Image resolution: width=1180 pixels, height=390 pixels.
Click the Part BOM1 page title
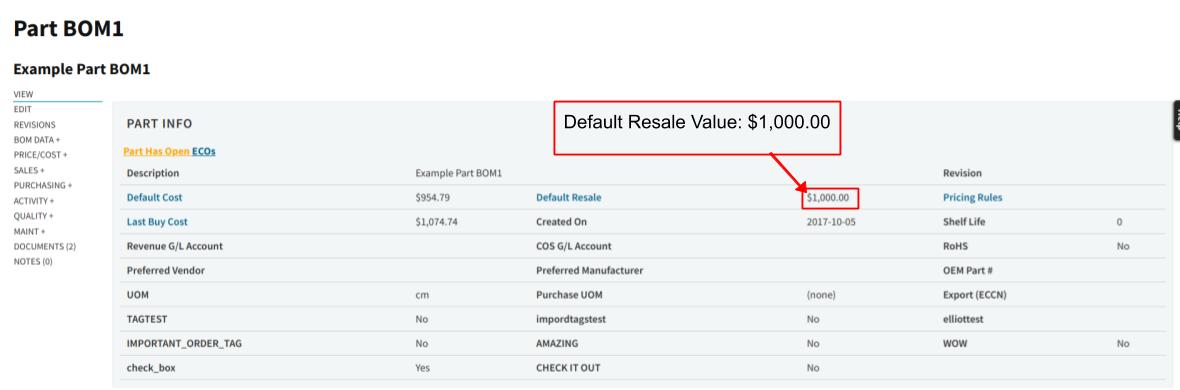[68, 29]
